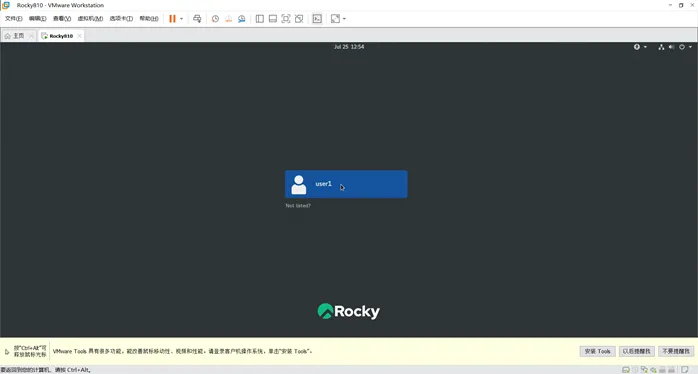Screen dimensions: 698x374
Task: Click the Send Ctrl+Alt+Del toolbar icon
Action: [x=197, y=19]
